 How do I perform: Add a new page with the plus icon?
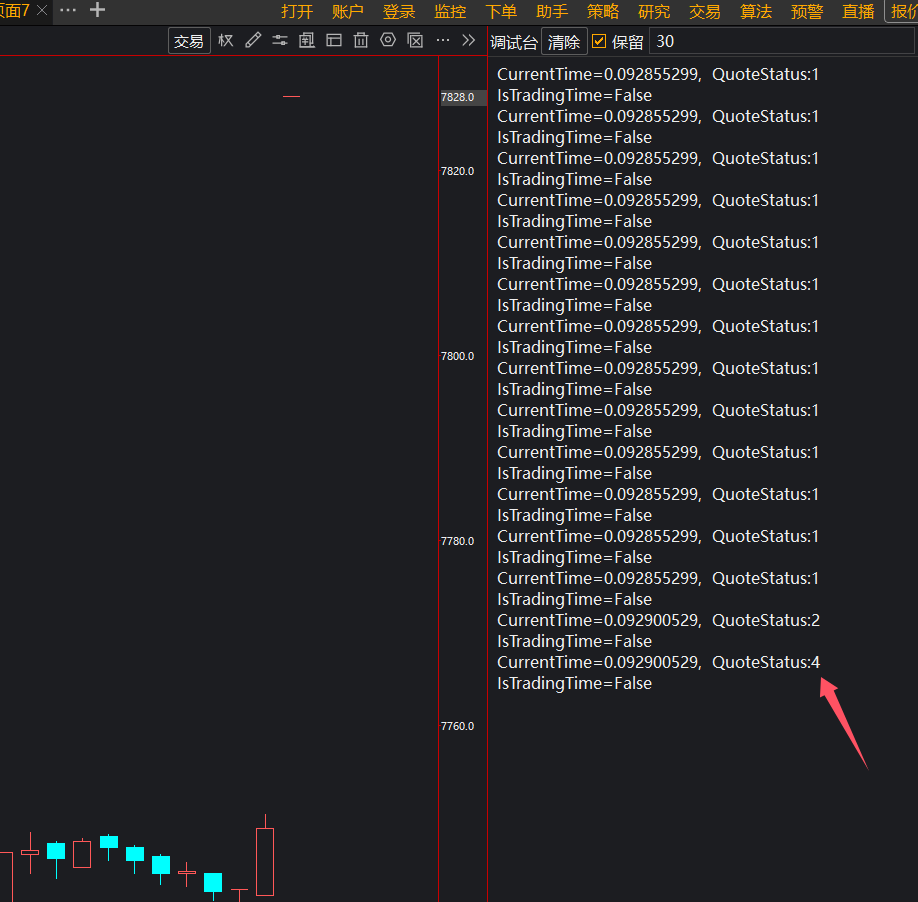coord(97,10)
